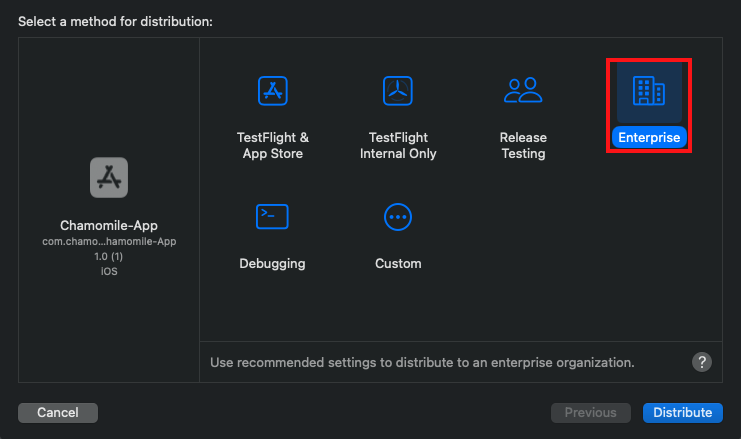Select the Custom ellipsis icon
This screenshot has width=741, height=439.
click(398, 216)
